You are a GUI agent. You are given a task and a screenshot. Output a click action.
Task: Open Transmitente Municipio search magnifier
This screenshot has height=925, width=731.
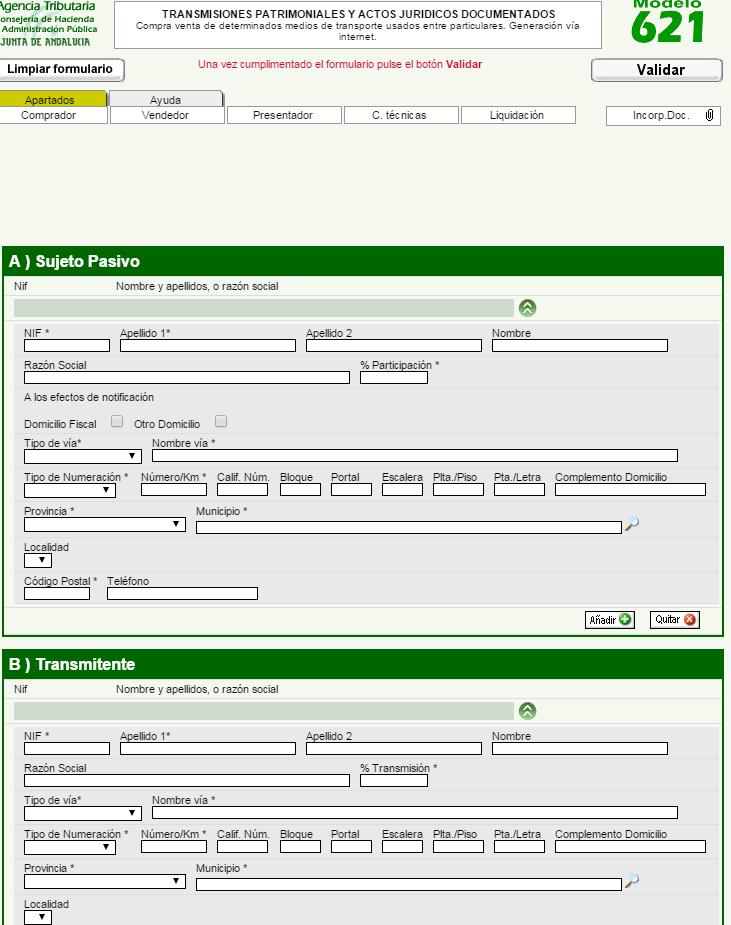tap(632, 881)
